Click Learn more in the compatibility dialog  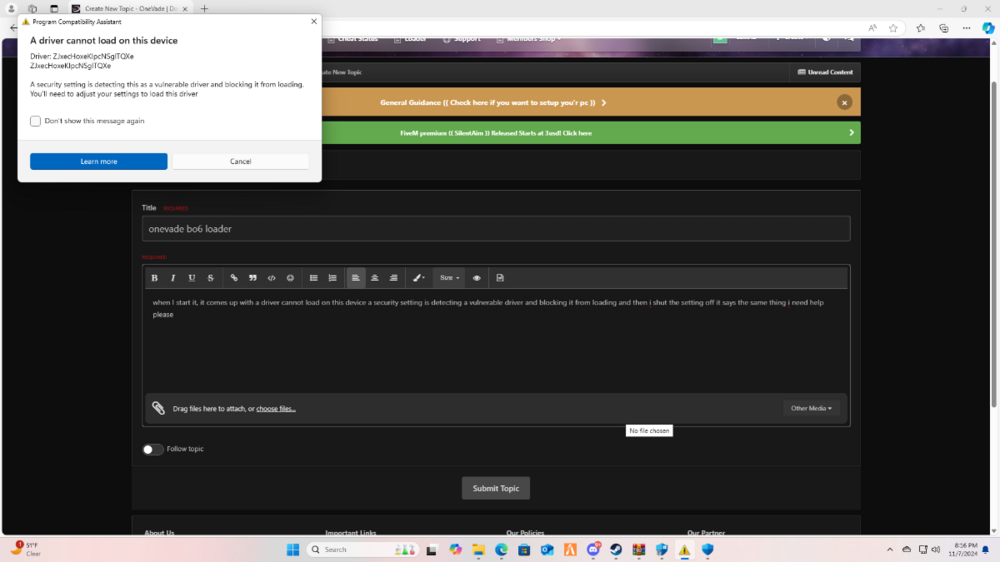click(x=99, y=161)
